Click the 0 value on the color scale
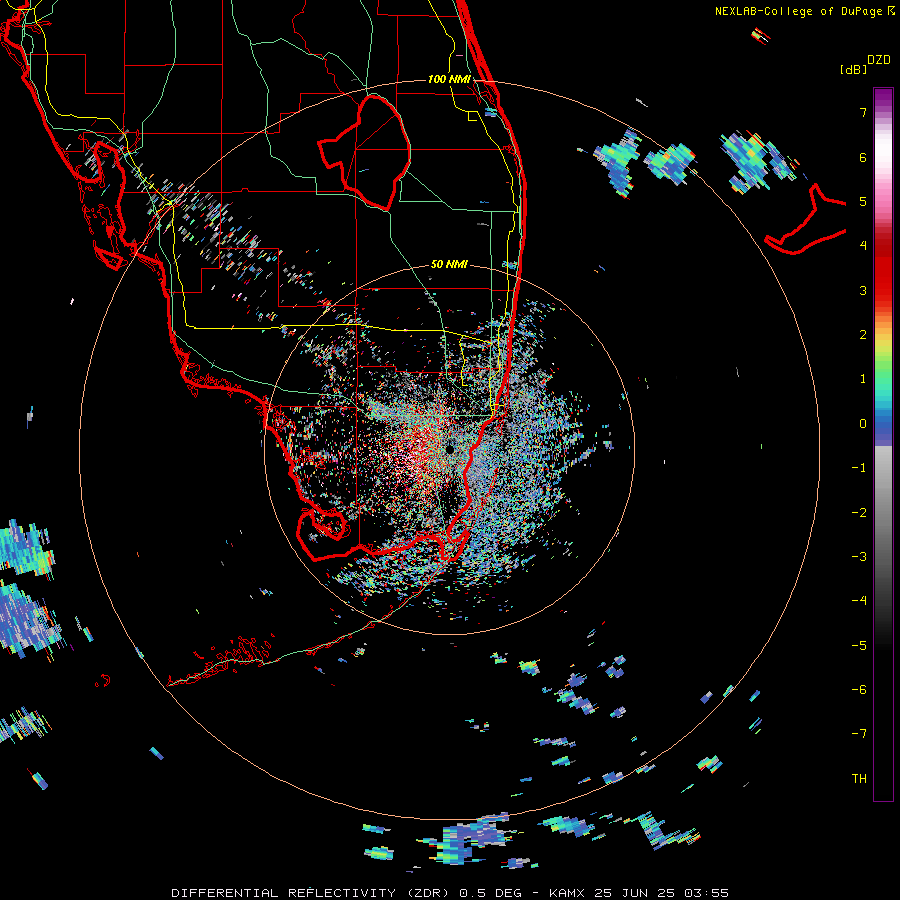The image size is (900, 900). click(863, 424)
